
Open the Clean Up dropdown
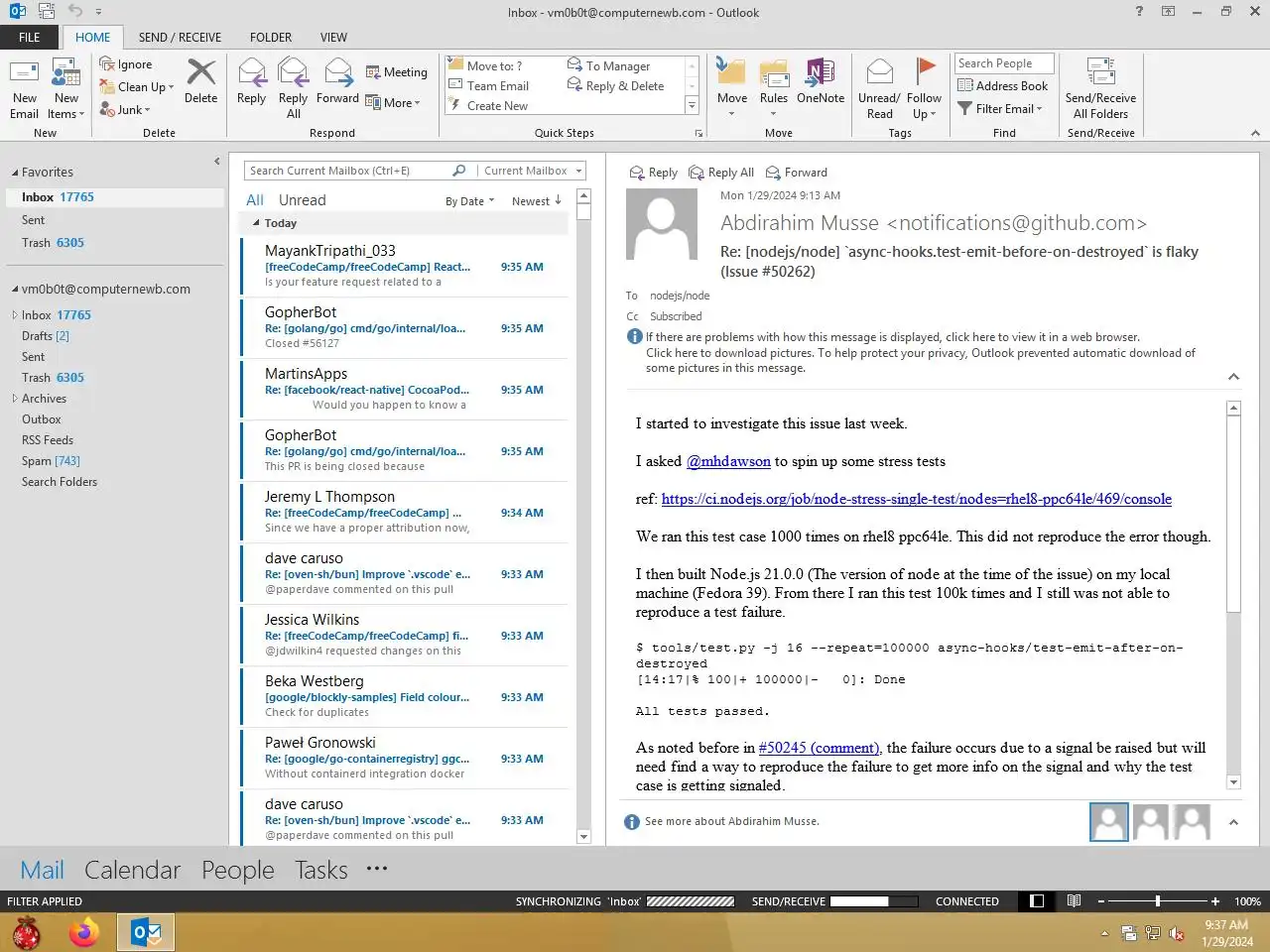click(137, 87)
